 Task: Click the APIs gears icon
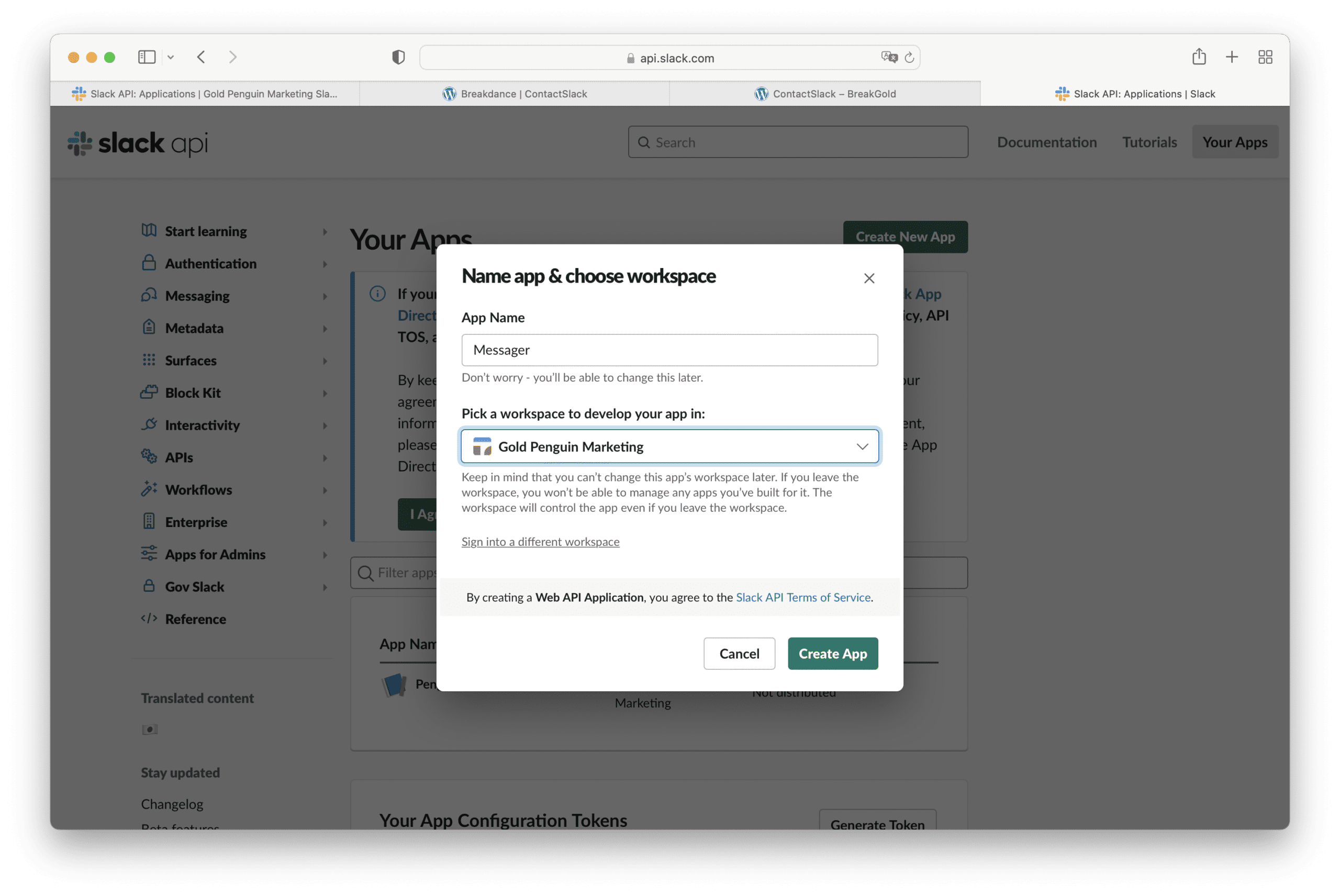[149, 456]
